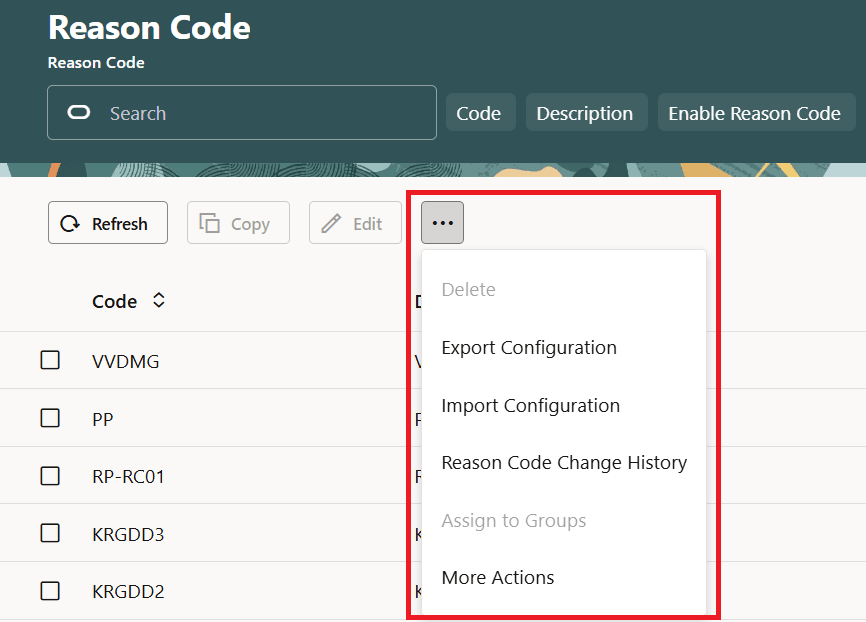Open Reason Code Change History

coord(564,463)
